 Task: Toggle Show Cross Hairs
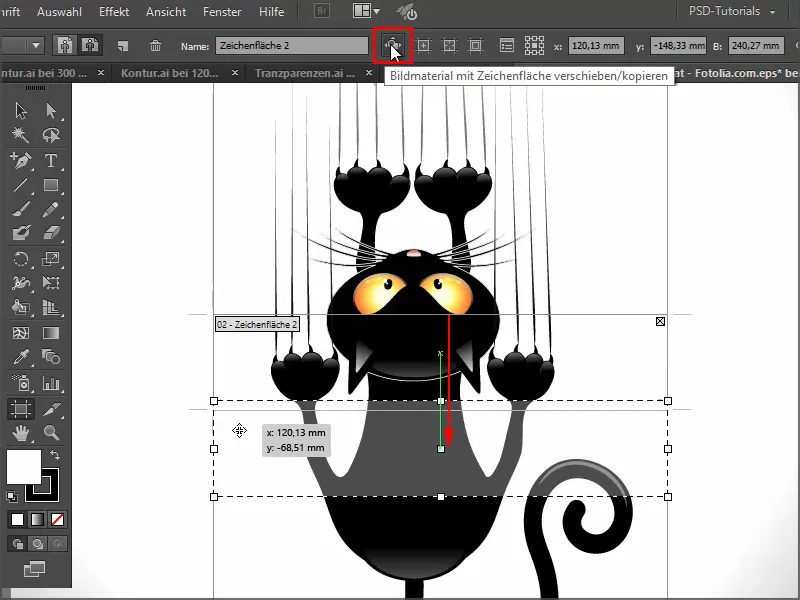point(449,45)
